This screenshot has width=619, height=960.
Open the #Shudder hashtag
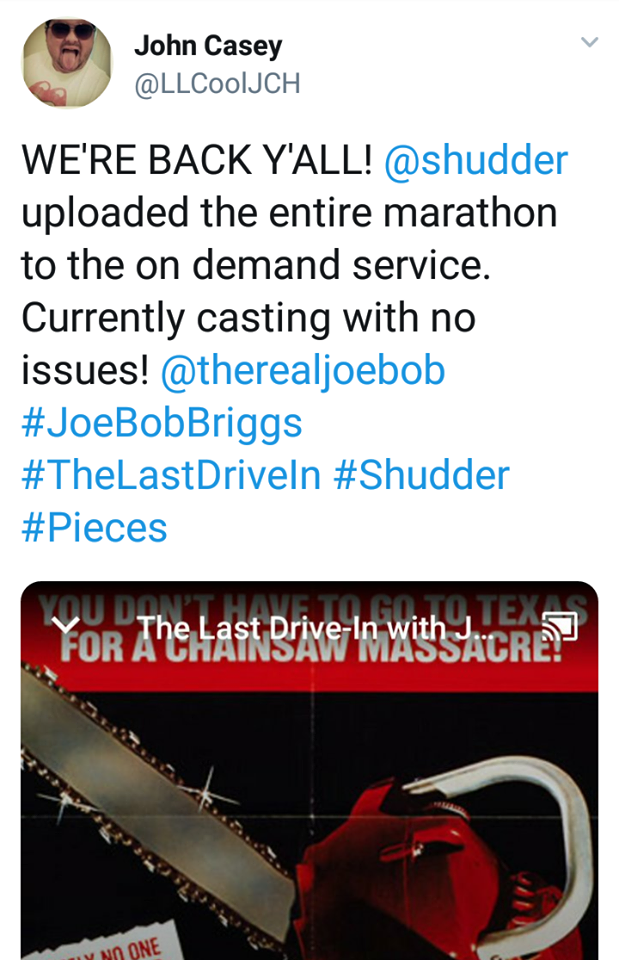tap(421, 476)
